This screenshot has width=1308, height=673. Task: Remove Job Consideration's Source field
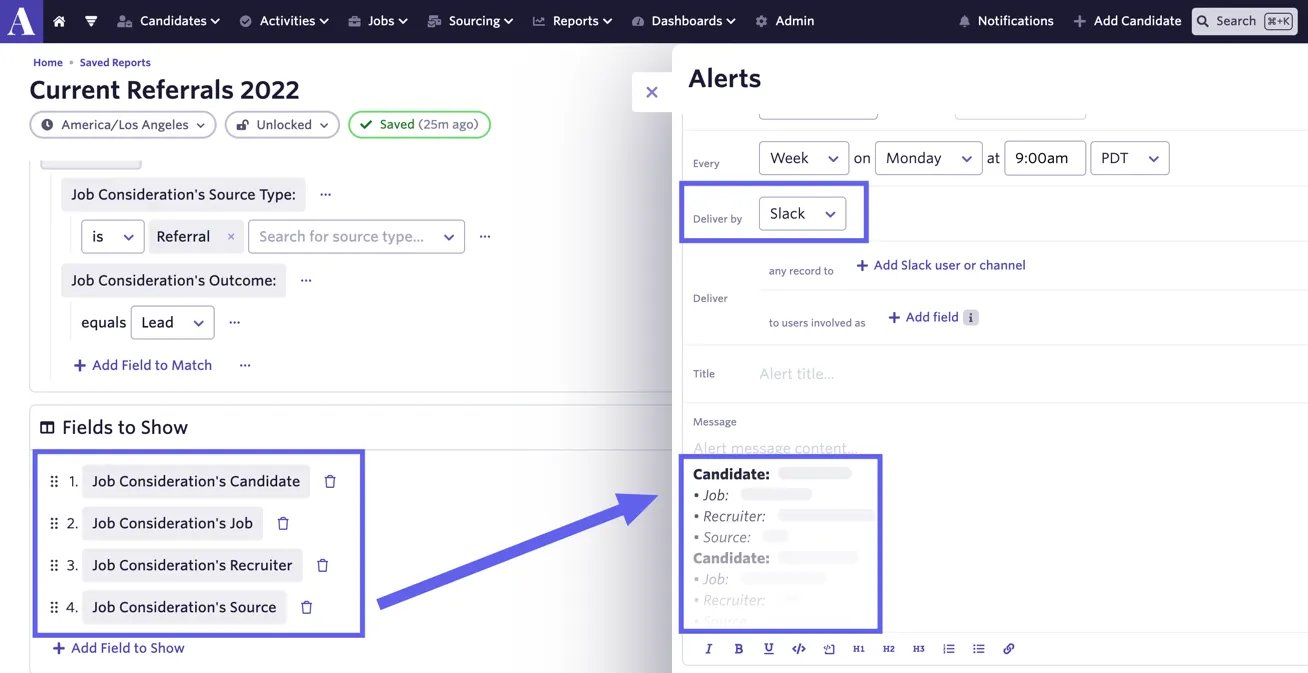pos(307,608)
